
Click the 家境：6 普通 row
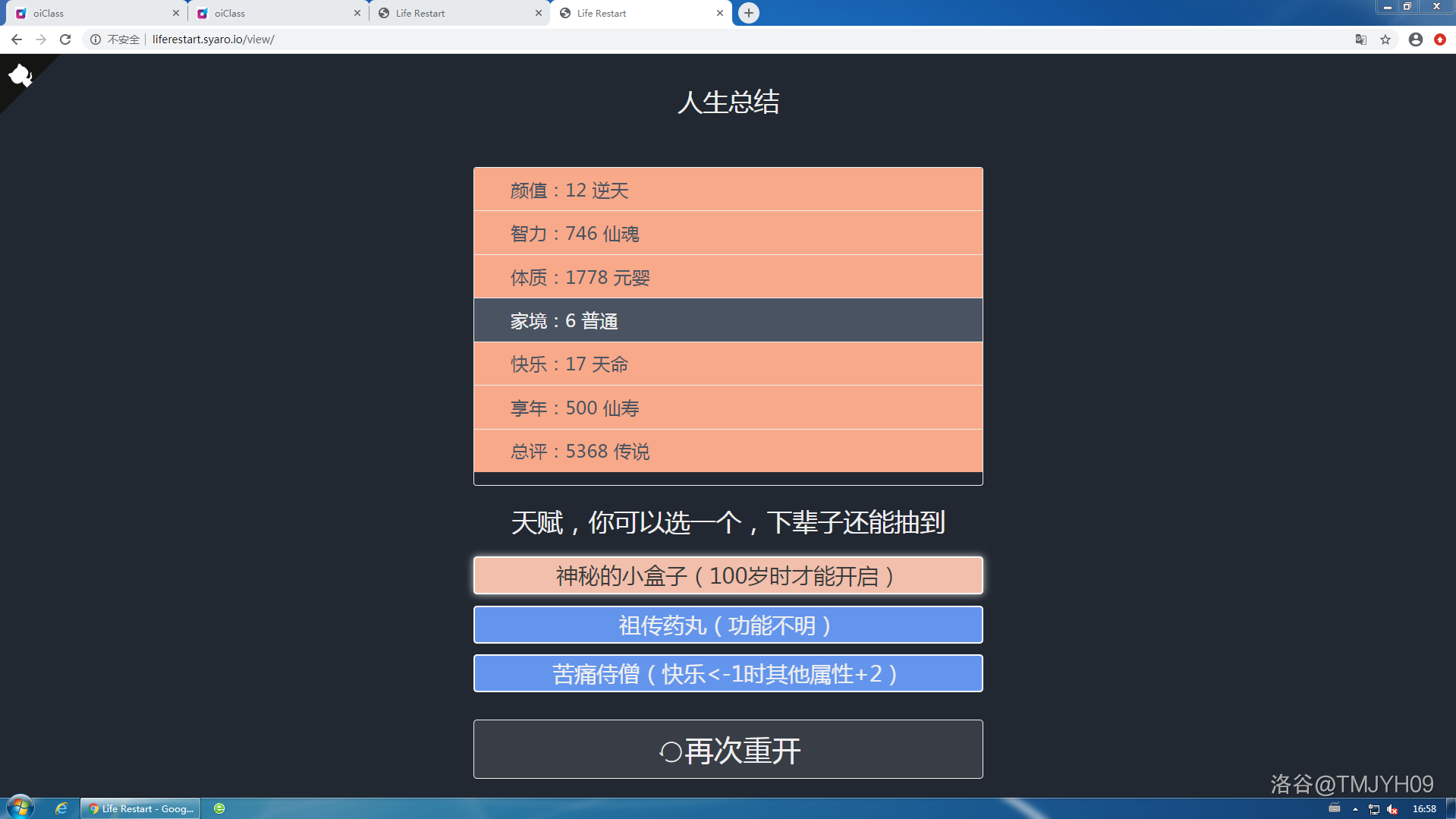tap(728, 320)
